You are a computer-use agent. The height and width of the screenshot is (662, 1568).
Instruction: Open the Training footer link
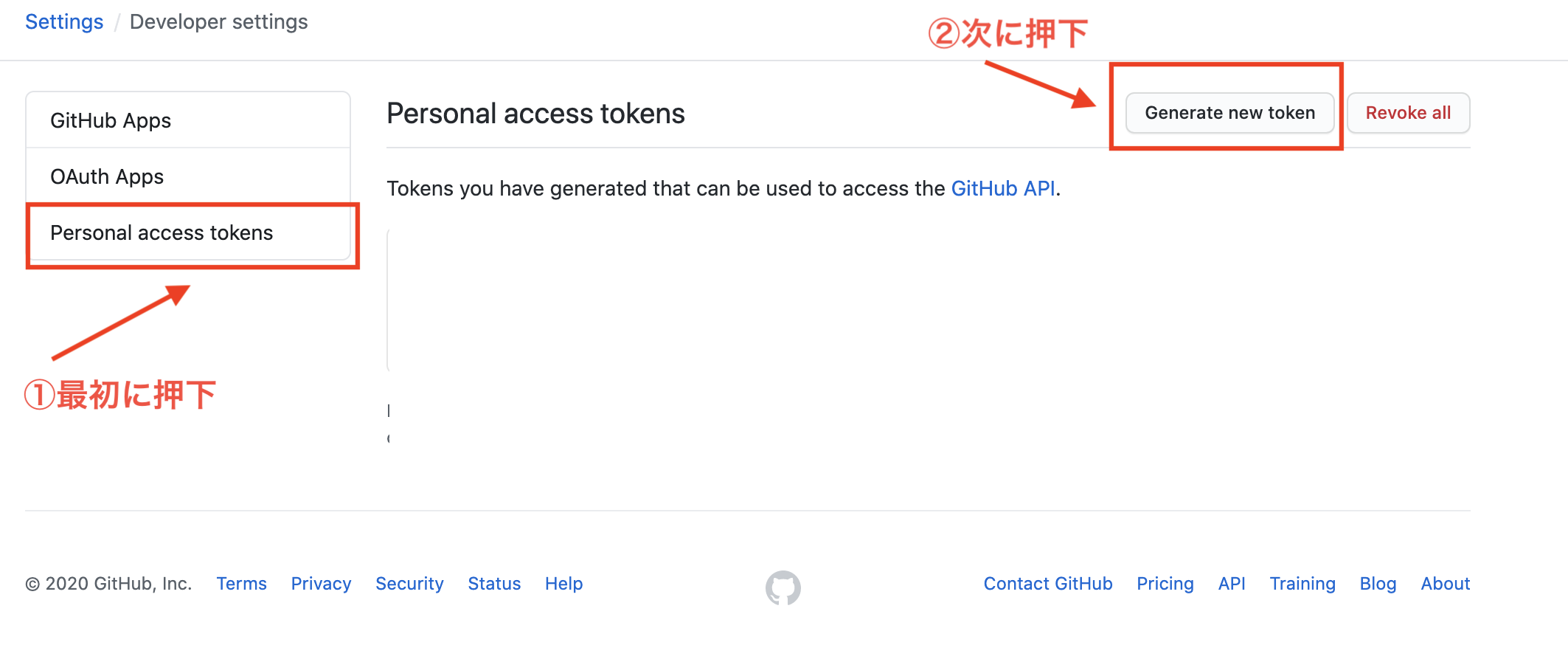[x=1302, y=584]
